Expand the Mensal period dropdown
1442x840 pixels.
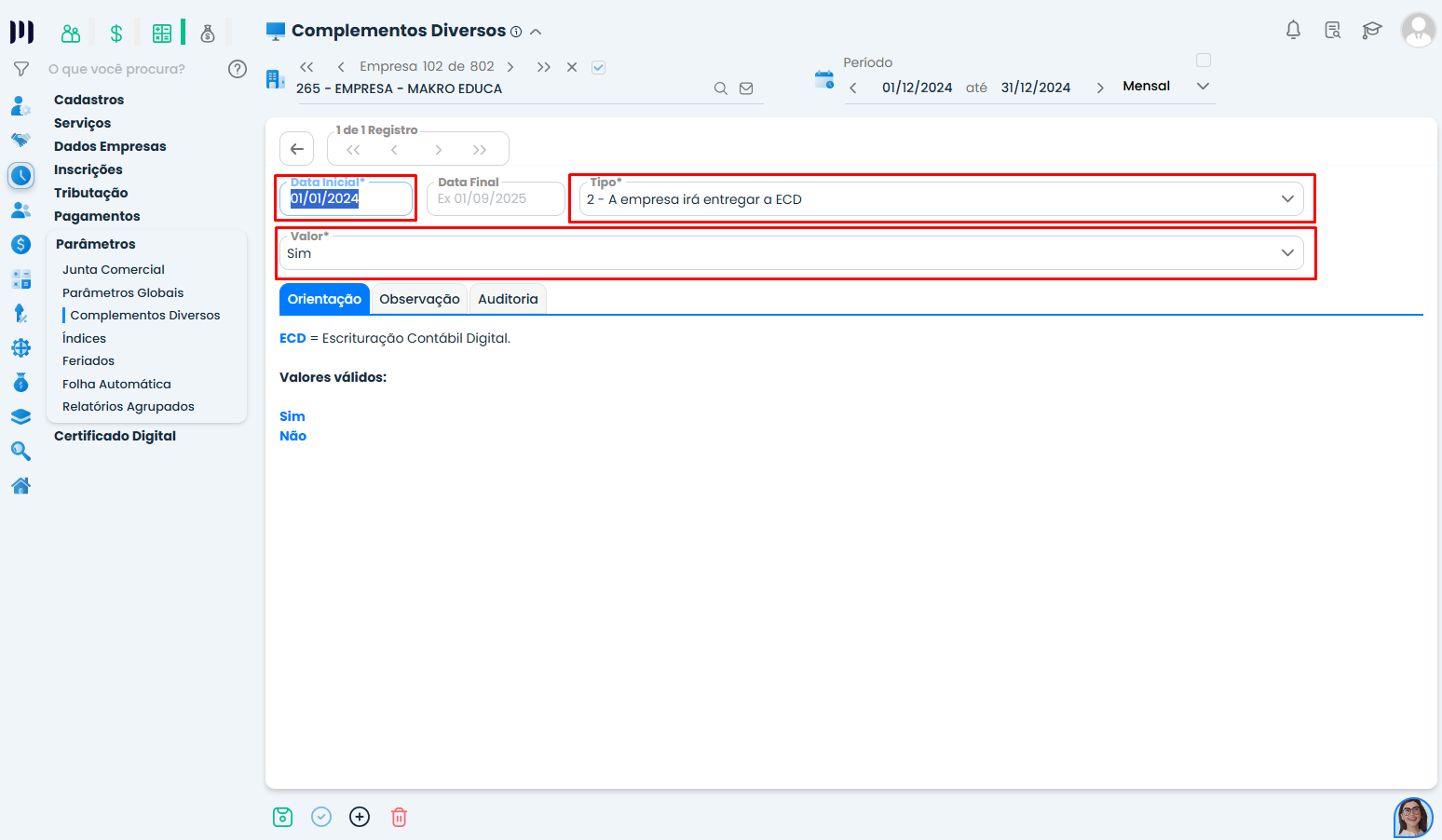click(x=1203, y=85)
